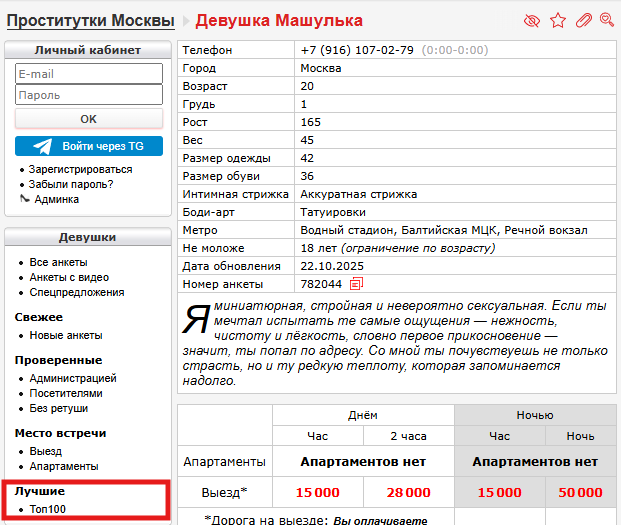Open Спецпредложения from sidebar
Image resolution: width=621 pixels, height=525 pixels.
click(76, 292)
